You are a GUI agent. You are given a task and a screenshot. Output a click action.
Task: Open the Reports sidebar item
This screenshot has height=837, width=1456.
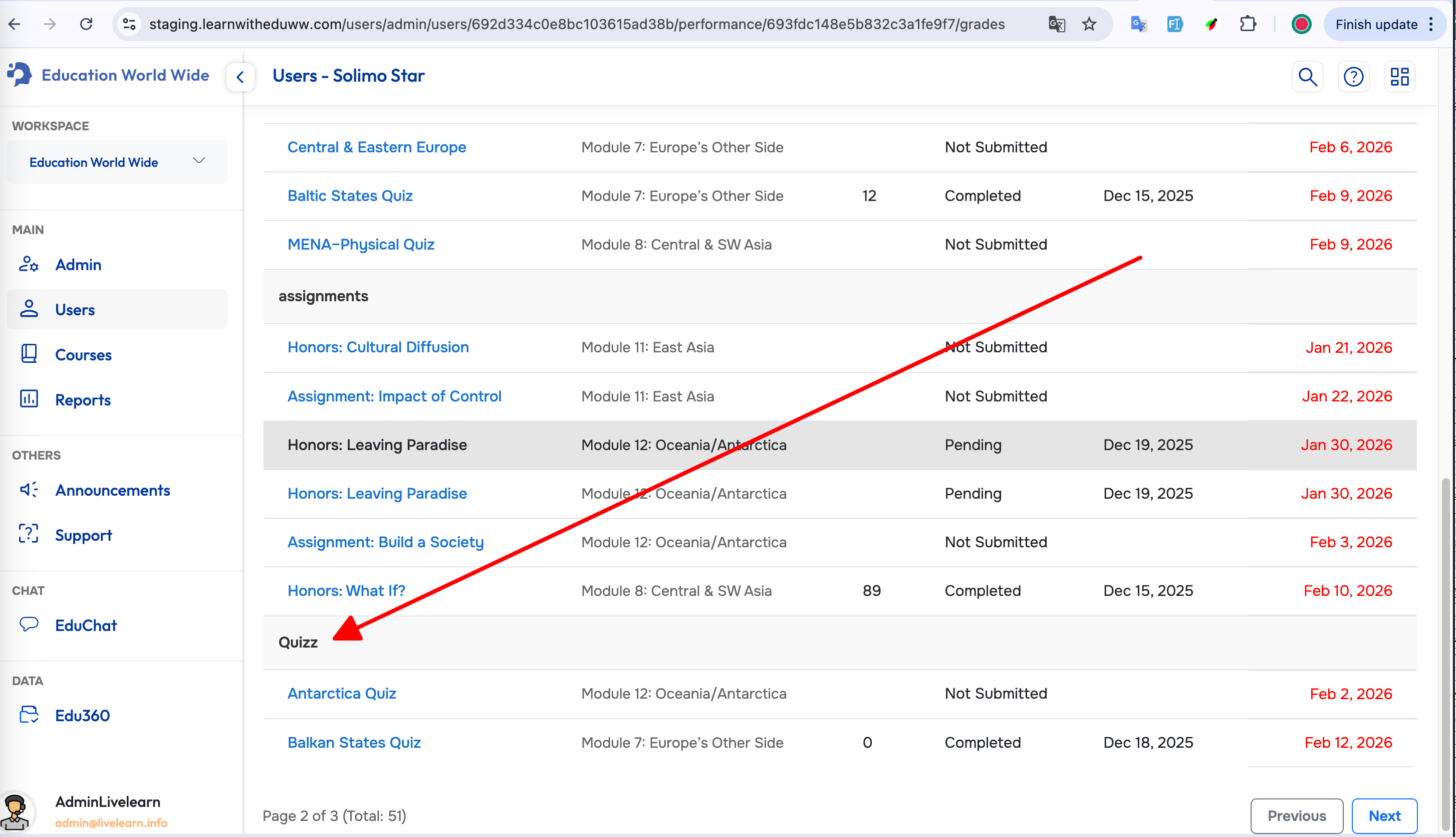(83, 399)
